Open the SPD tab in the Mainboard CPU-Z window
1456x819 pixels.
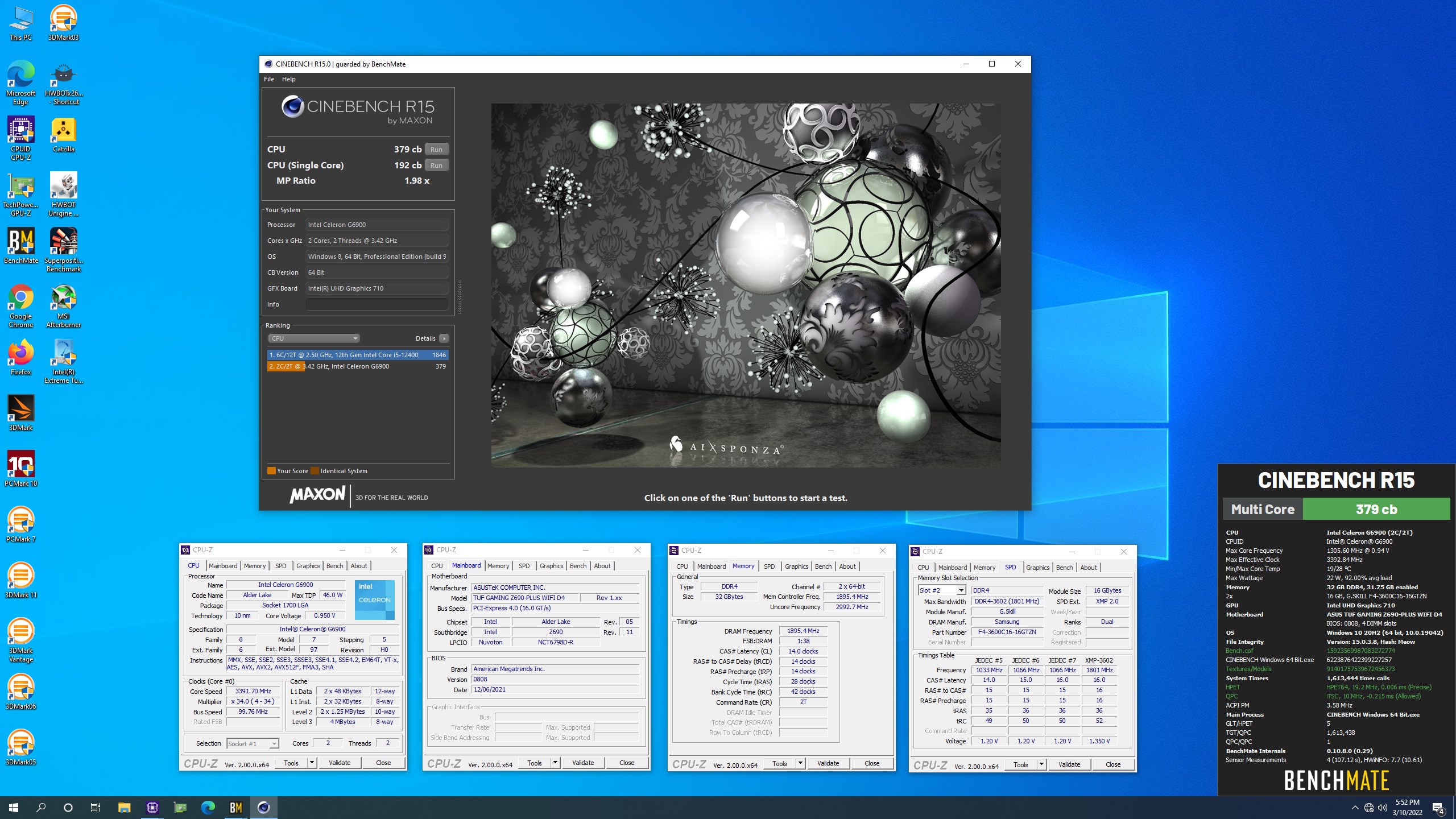(524, 566)
